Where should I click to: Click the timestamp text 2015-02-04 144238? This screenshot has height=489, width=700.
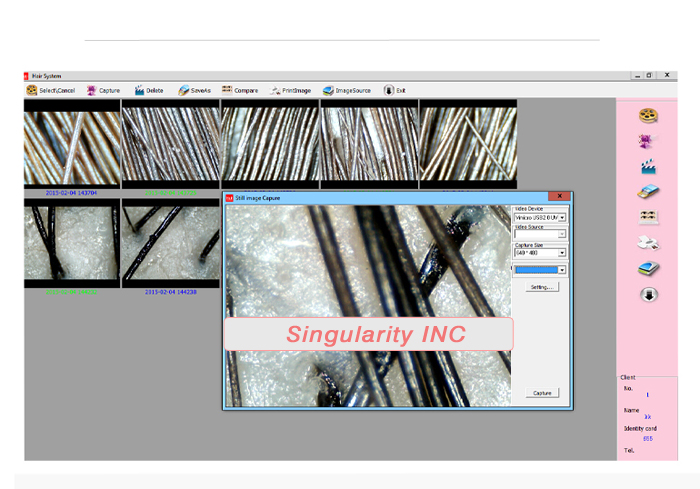point(171,292)
